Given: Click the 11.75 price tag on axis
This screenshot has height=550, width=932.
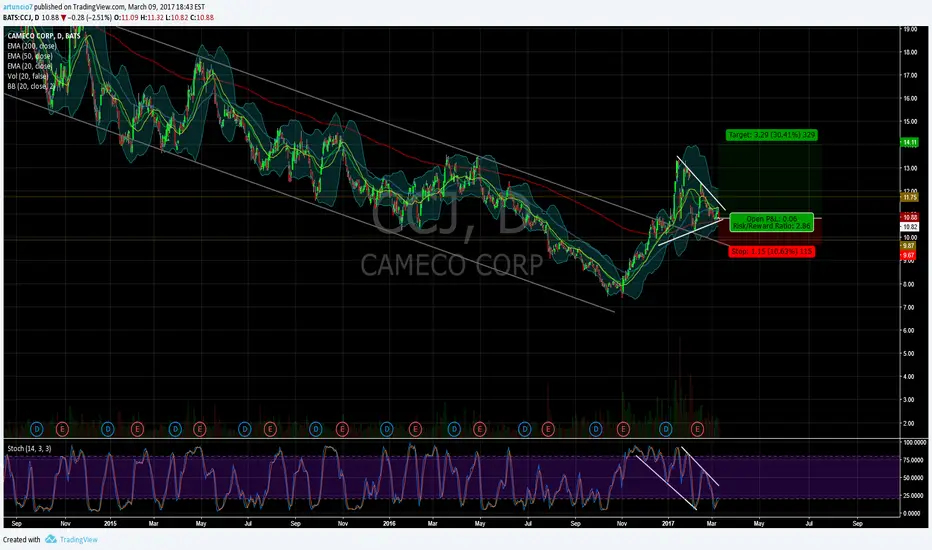Looking at the screenshot, I should click(909, 197).
